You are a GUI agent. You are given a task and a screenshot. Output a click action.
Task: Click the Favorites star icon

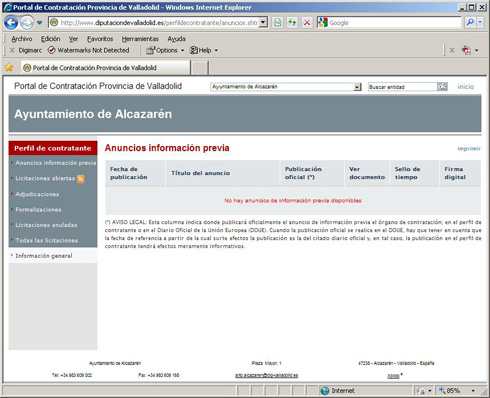[x=9, y=68]
